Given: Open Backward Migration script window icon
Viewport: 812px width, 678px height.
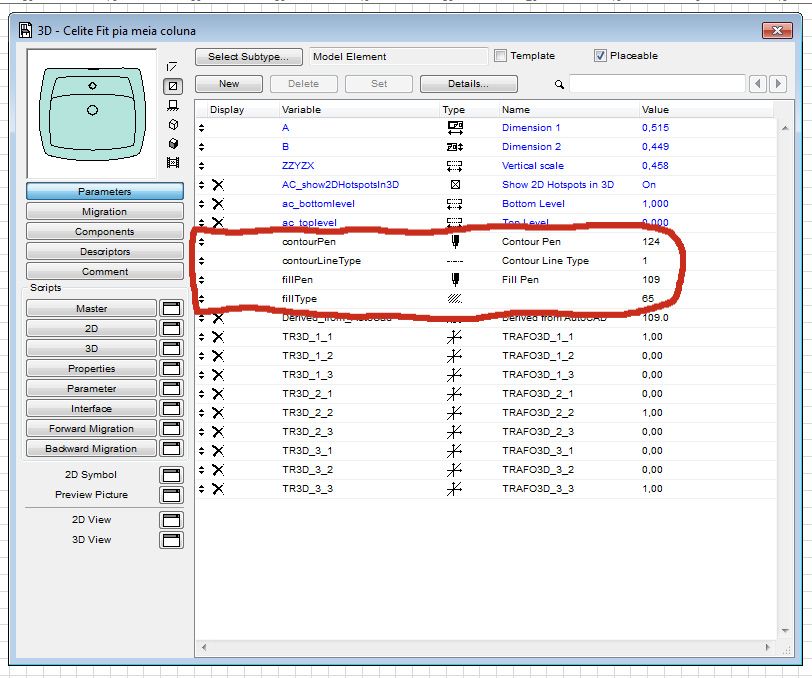Looking at the screenshot, I should tap(171, 449).
